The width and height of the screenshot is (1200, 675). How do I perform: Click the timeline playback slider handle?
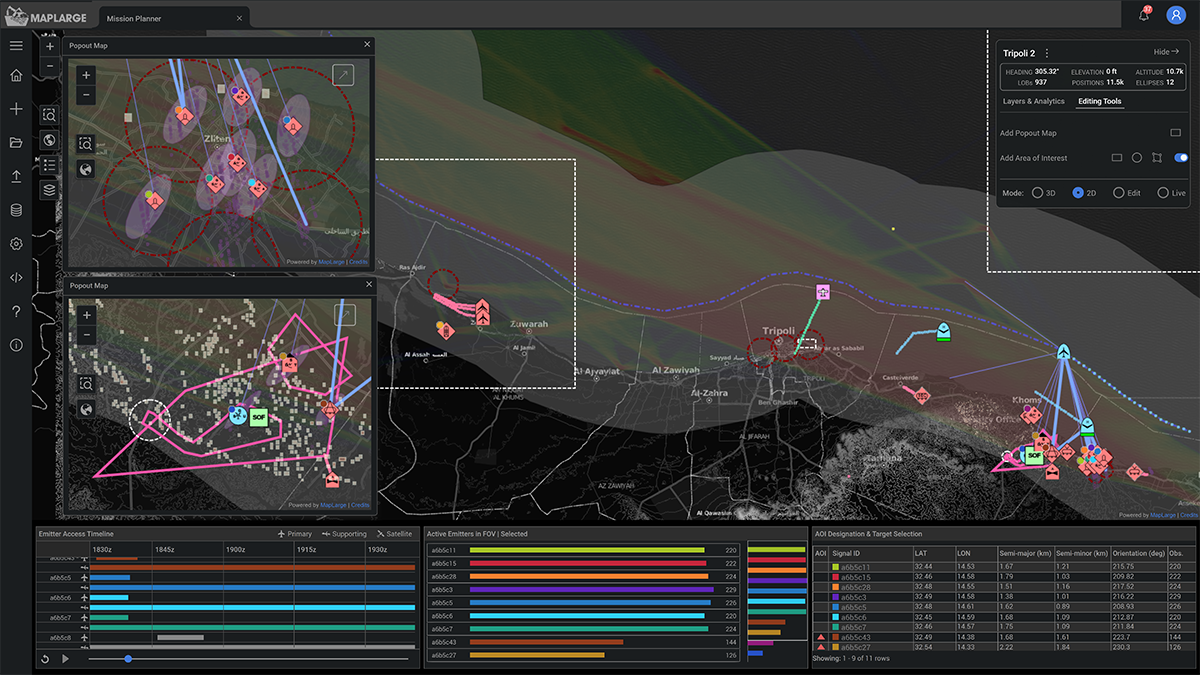[128, 659]
